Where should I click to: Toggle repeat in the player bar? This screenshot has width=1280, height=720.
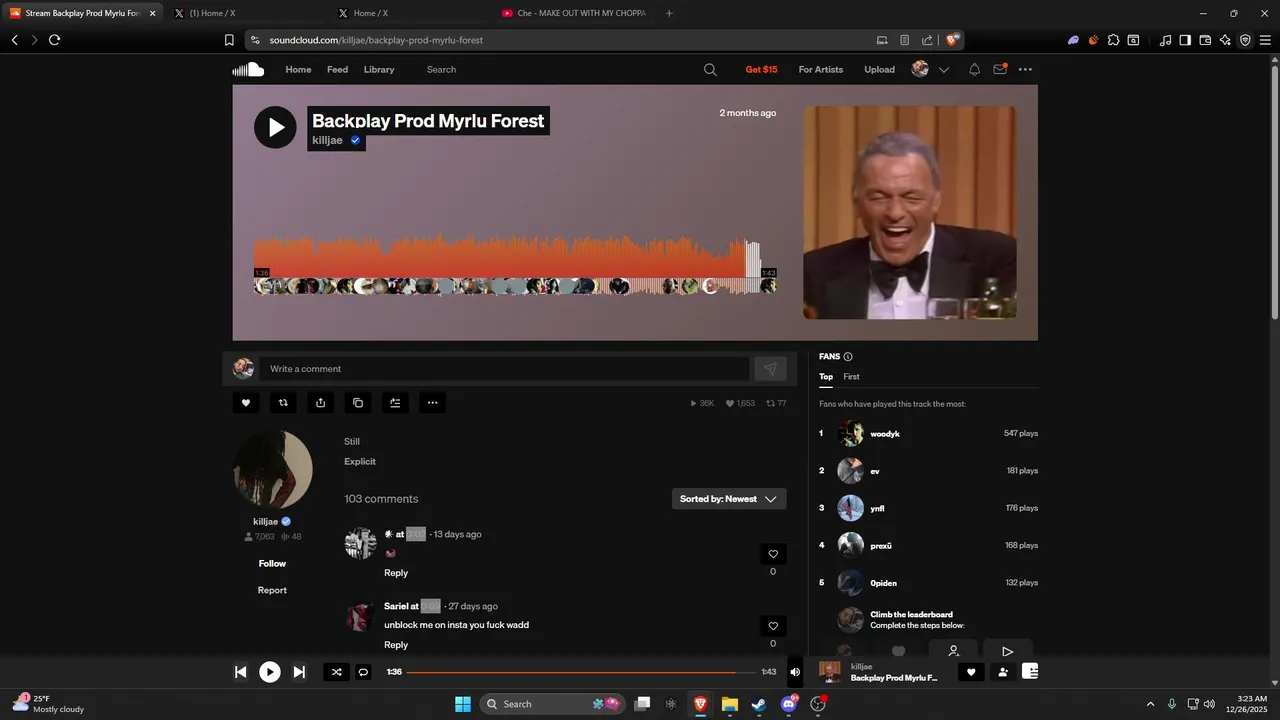pyautogui.click(x=363, y=672)
